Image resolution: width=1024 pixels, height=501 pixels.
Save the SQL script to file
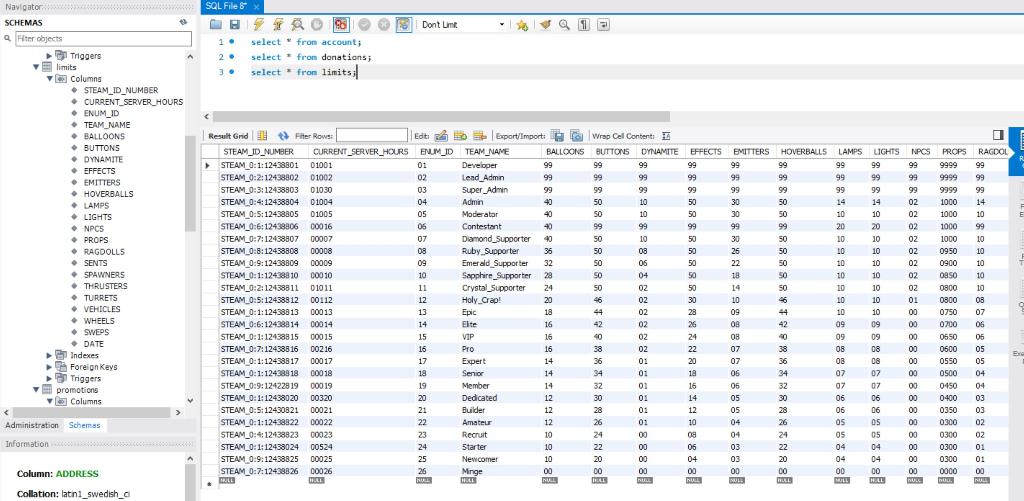coord(233,24)
